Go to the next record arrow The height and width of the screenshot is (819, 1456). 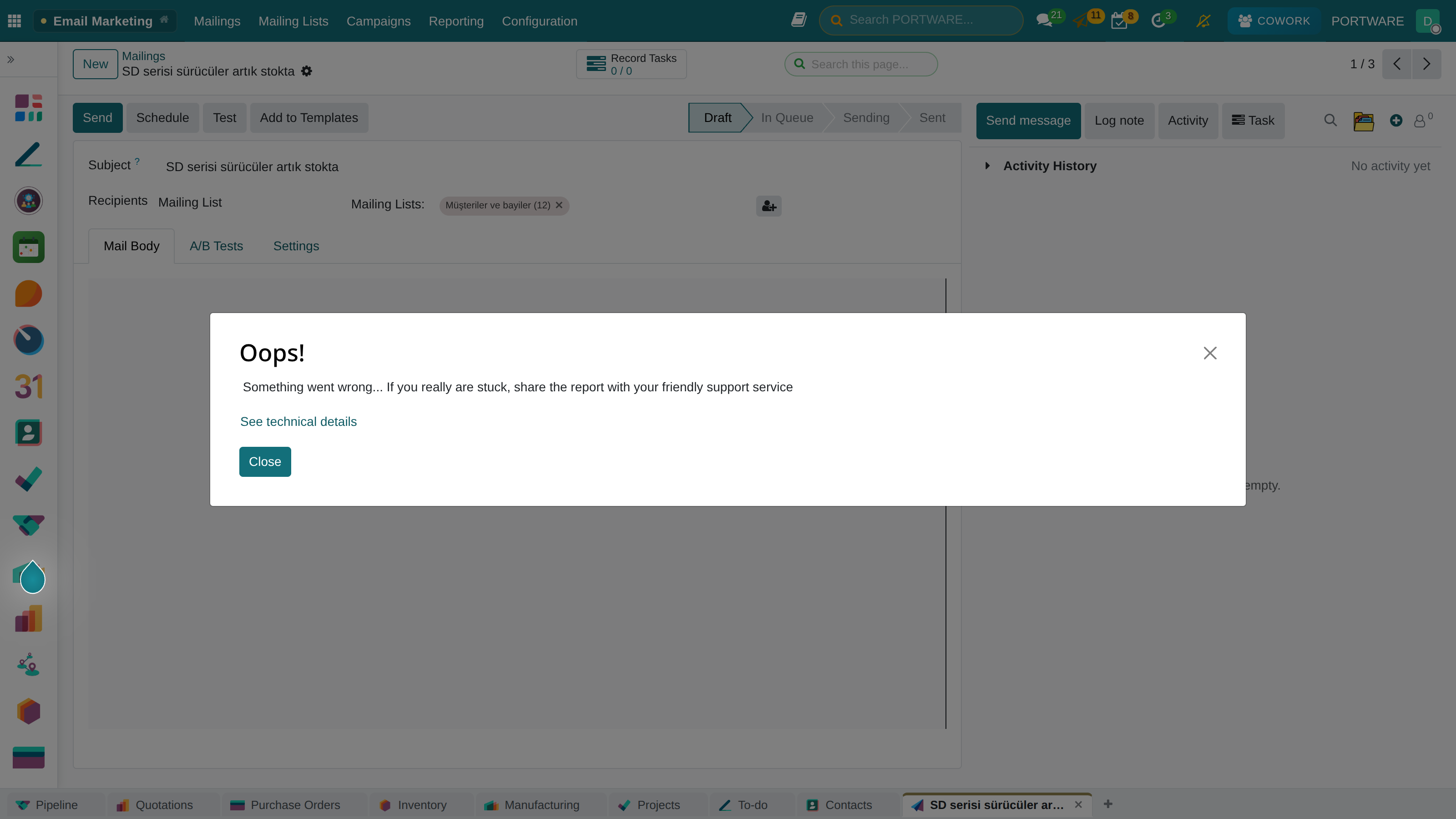1426,64
